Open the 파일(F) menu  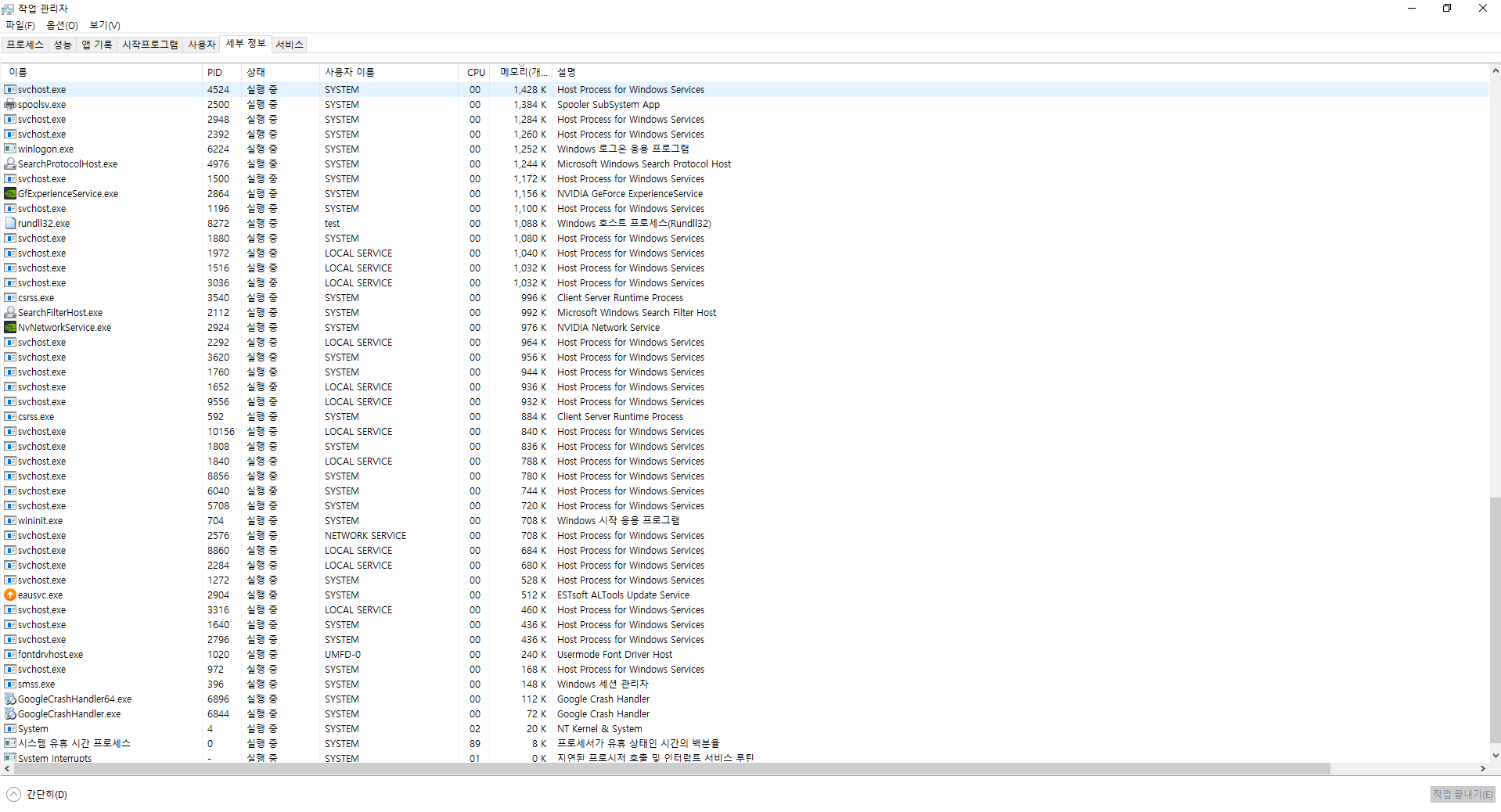20,26
